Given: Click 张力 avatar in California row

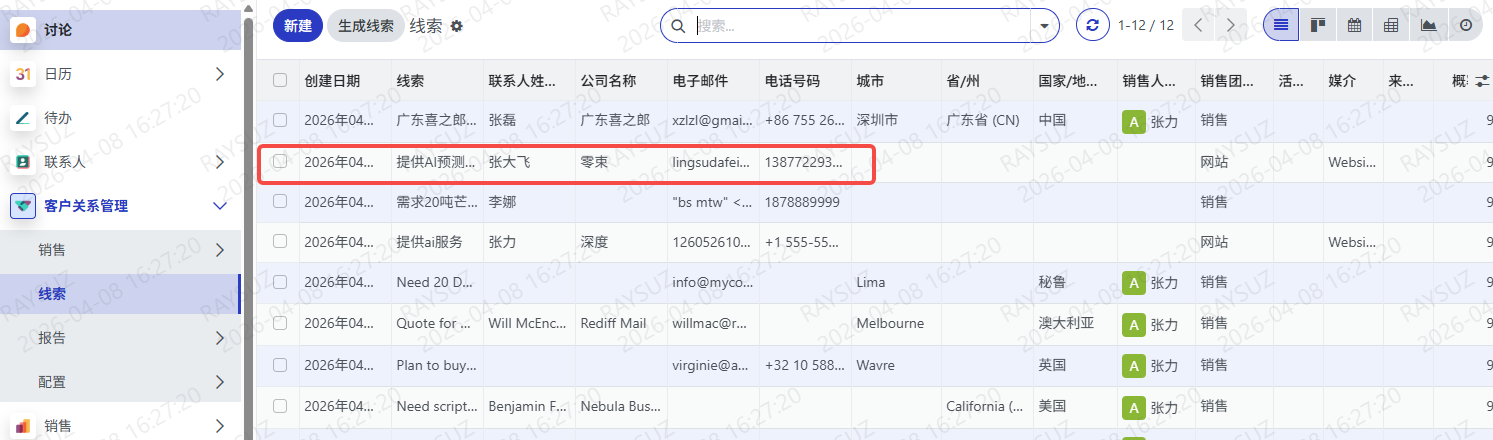Looking at the screenshot, I should [x=1133, y=407].
